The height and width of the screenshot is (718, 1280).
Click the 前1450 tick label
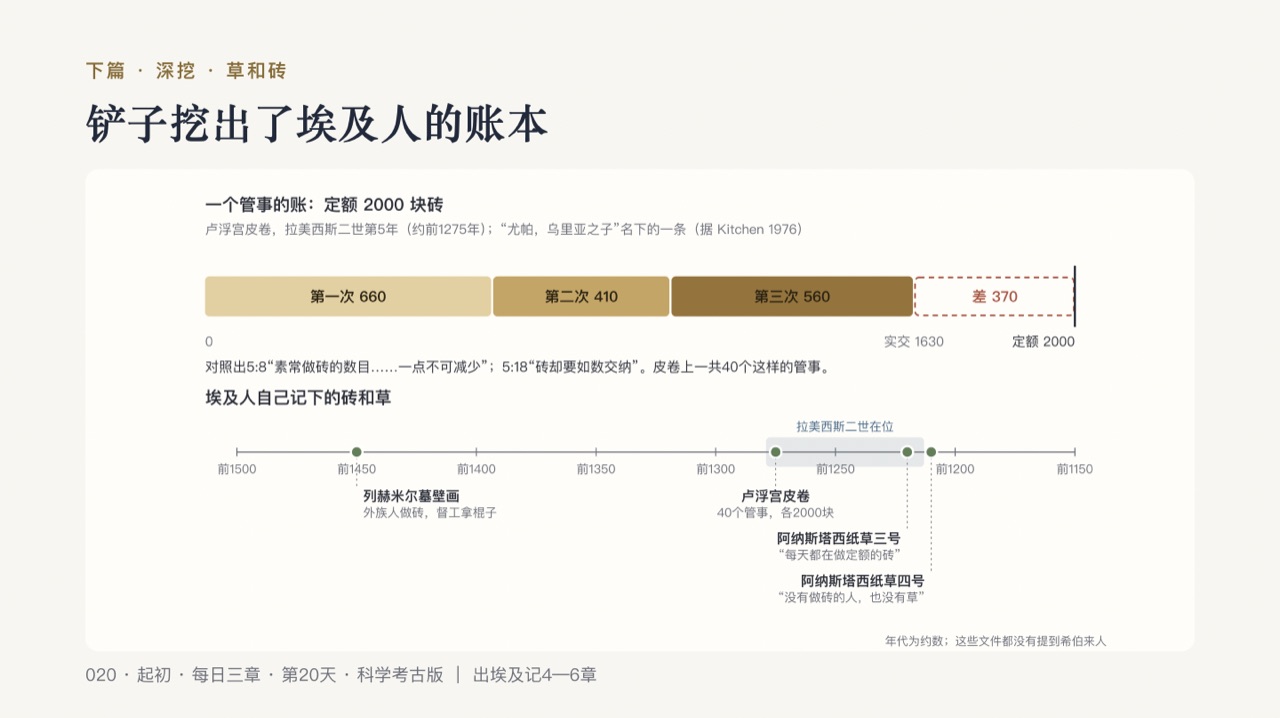[357, 469]
